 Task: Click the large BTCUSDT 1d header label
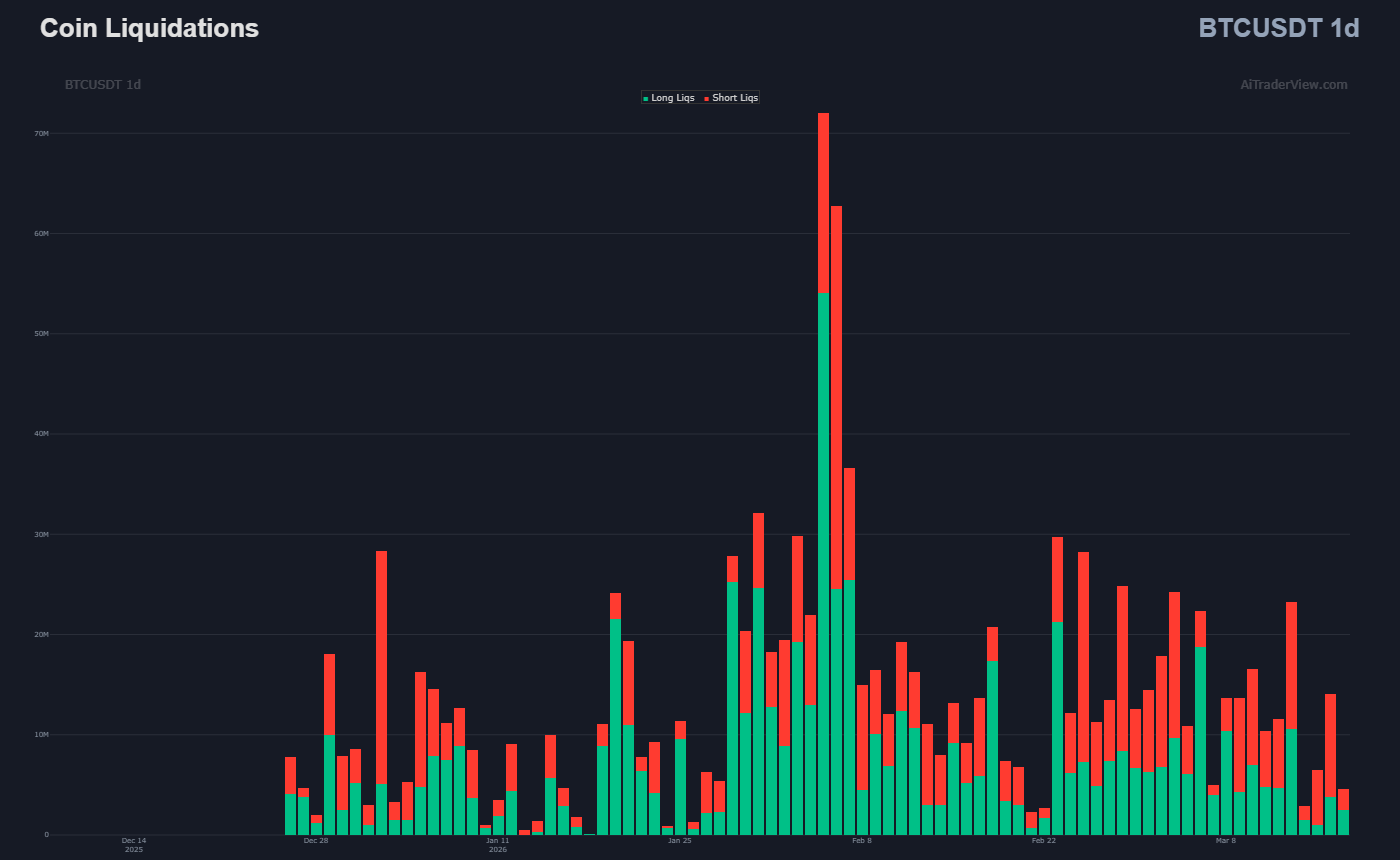click(1278, 28)
